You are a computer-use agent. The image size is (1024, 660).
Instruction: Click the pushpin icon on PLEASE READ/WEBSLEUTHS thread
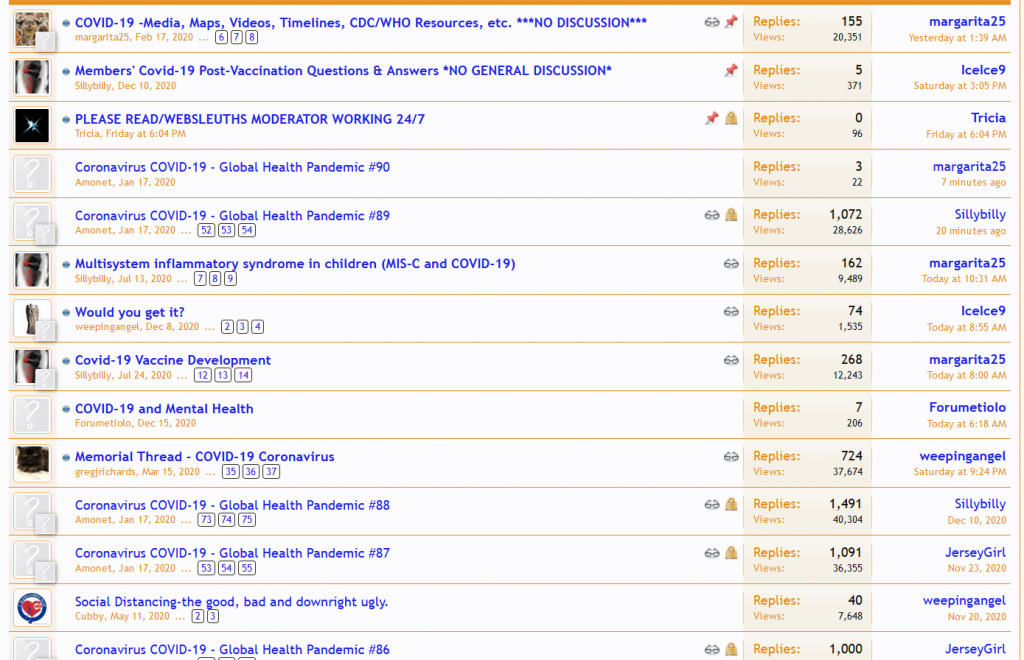[x=711, y=118]
